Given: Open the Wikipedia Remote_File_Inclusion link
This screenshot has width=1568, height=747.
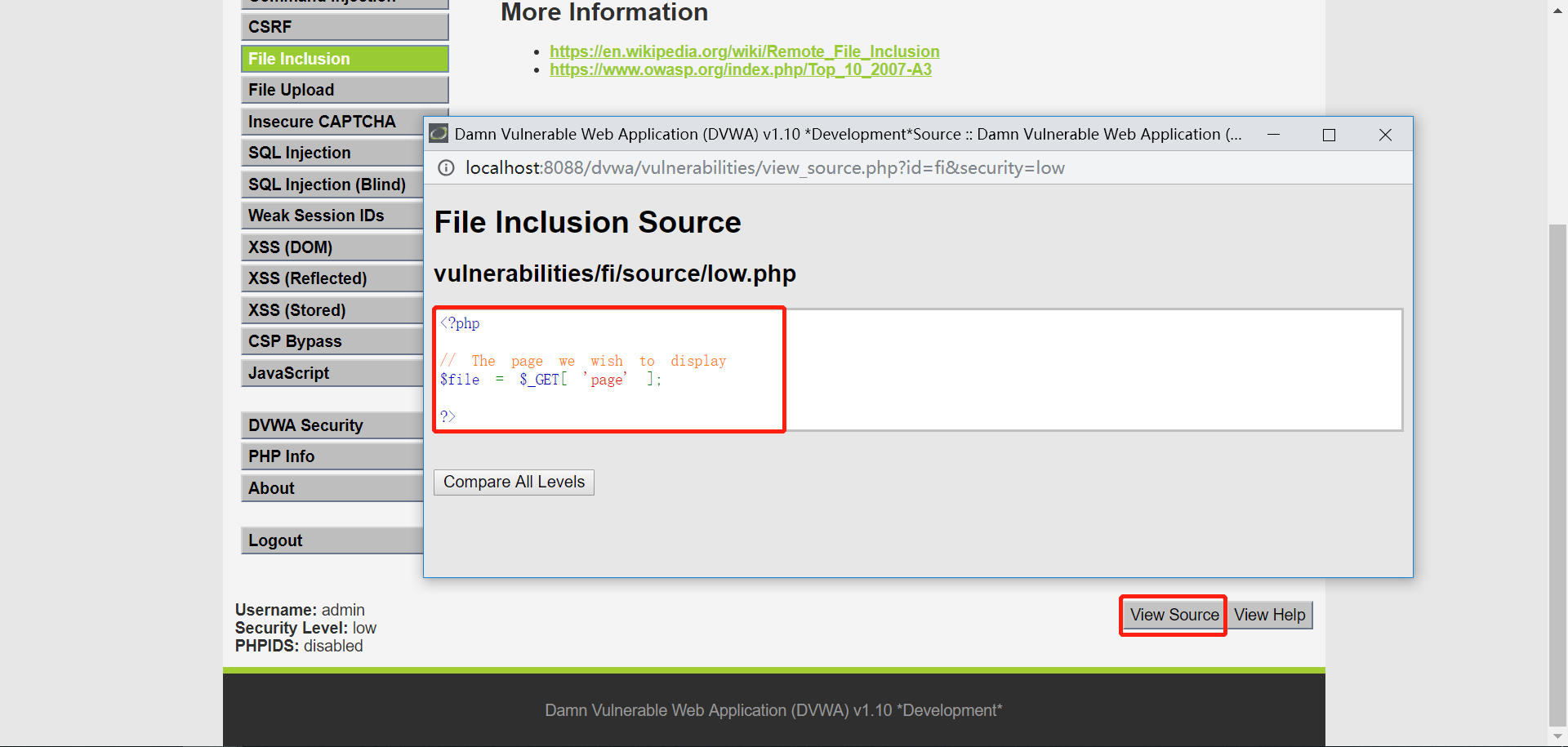Looking at the screenshot, I should pos(744,51).
